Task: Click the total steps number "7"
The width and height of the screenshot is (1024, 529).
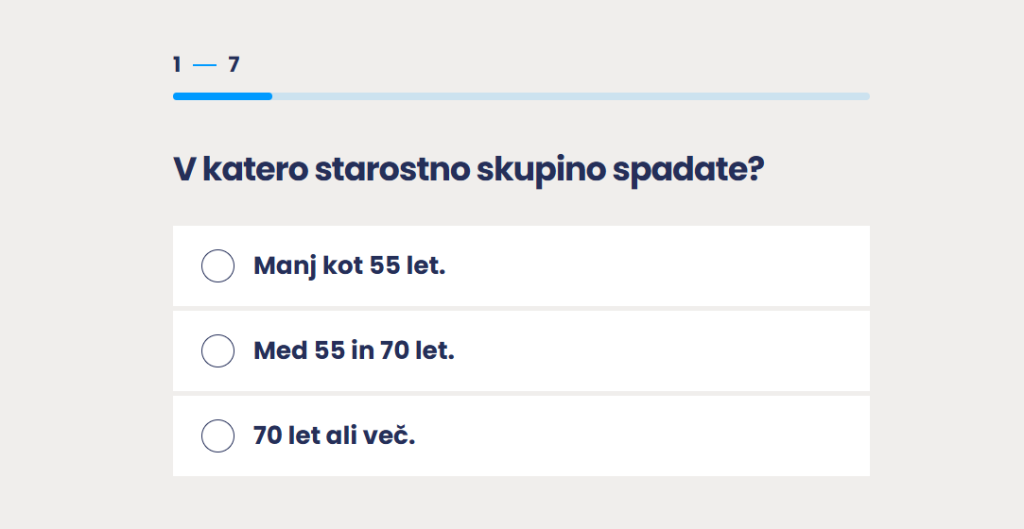Action: pos(234,65)
